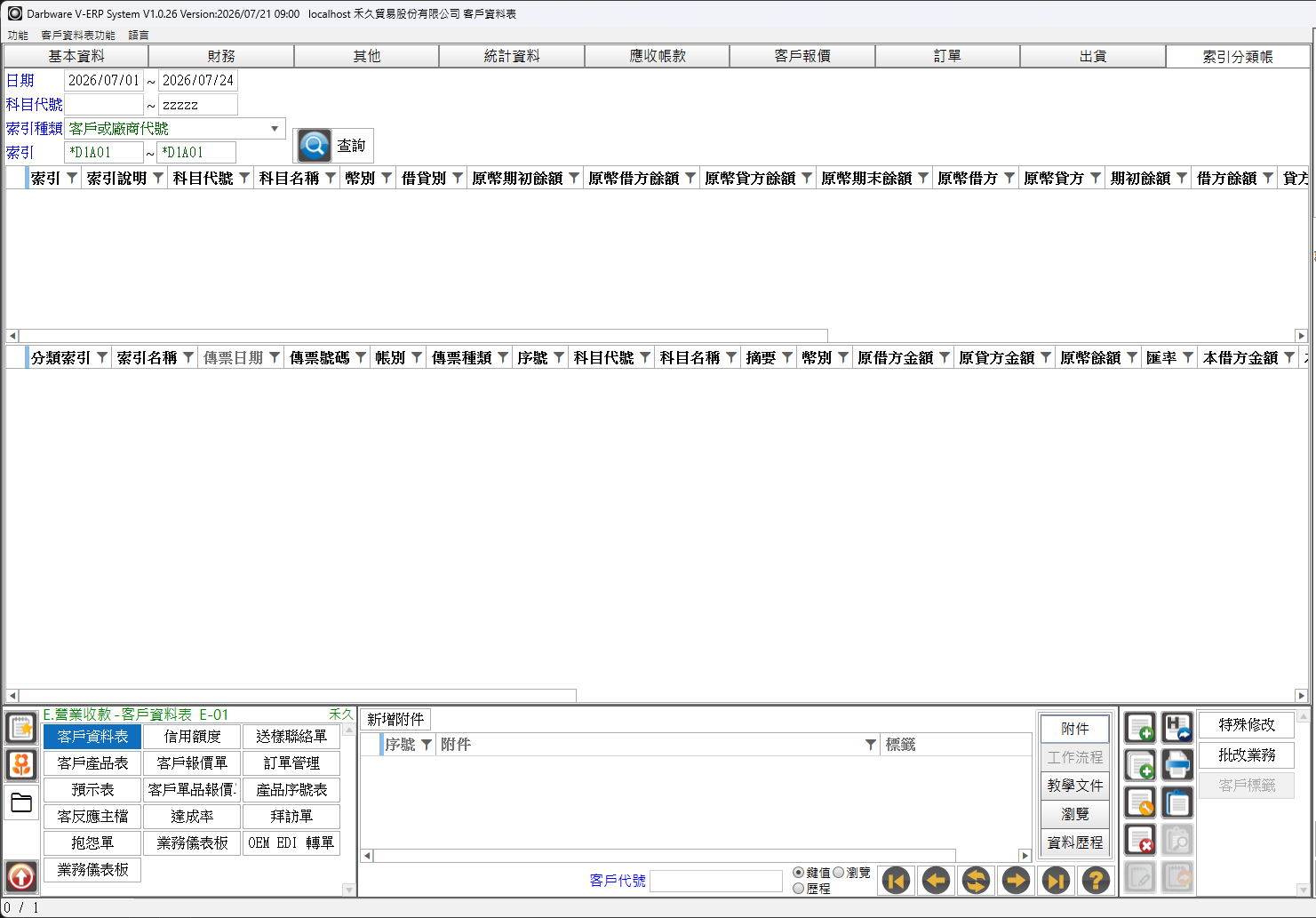Viewport: 1316px width, 918px height.
Task: Click the copy record add icon
Action: (x=1140, y=765)
